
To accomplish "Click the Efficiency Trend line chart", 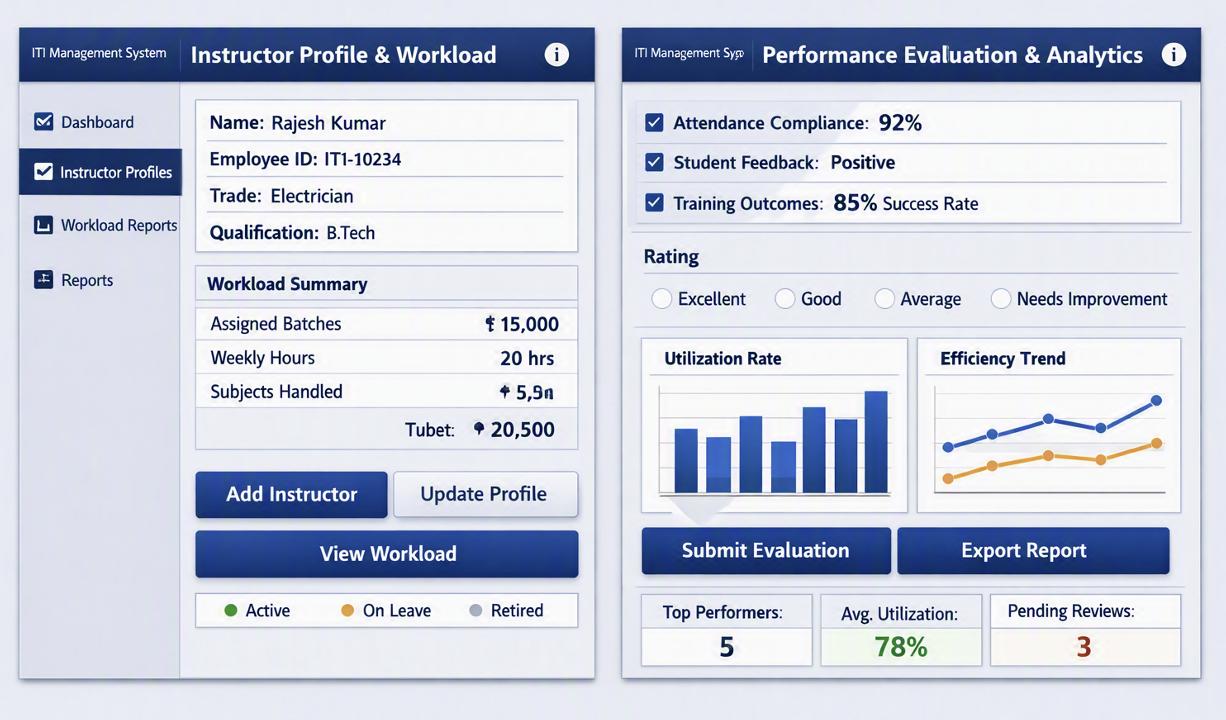I will pos(1050,441).
